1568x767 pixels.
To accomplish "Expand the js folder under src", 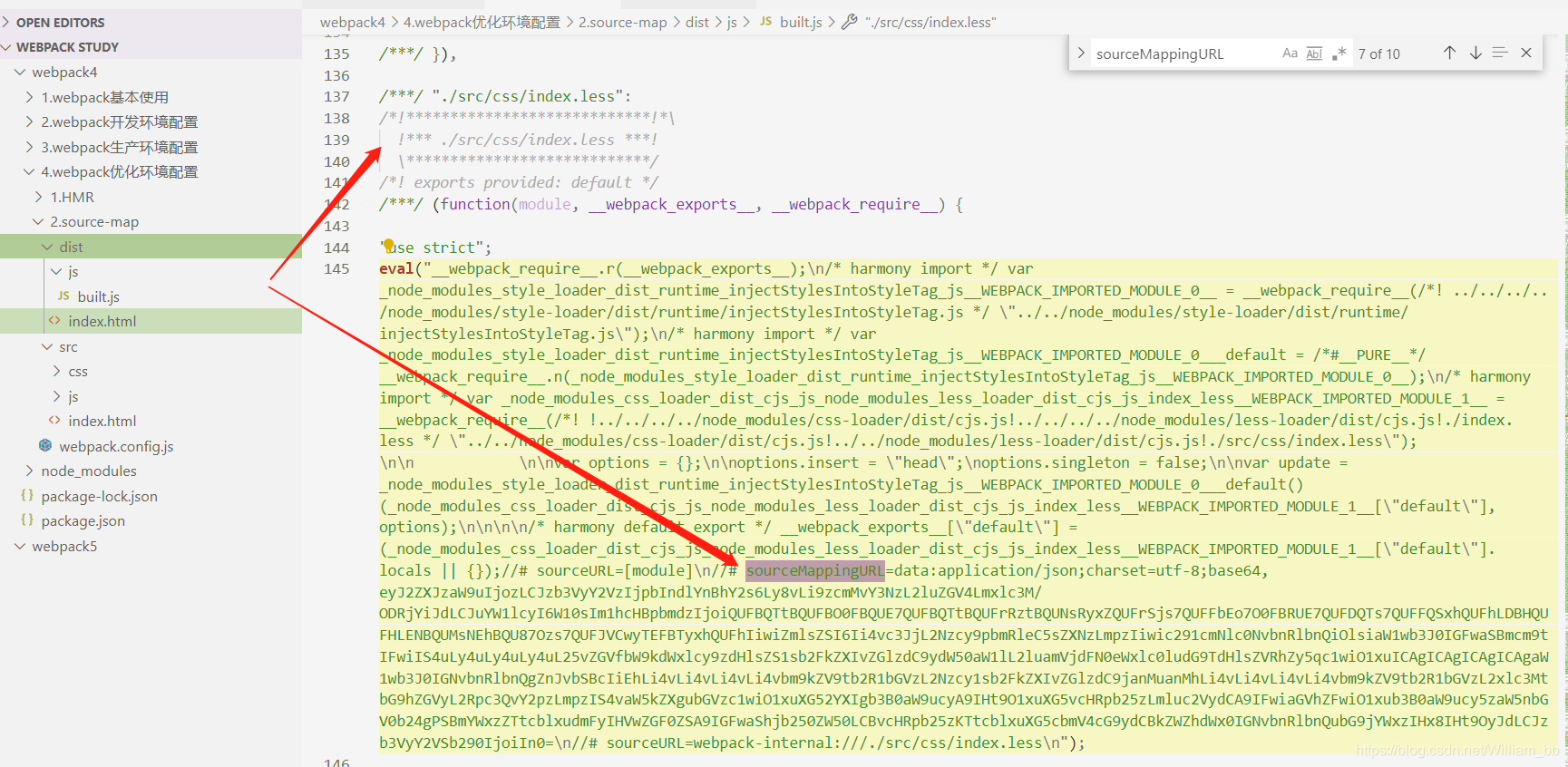I will (56, 396).
